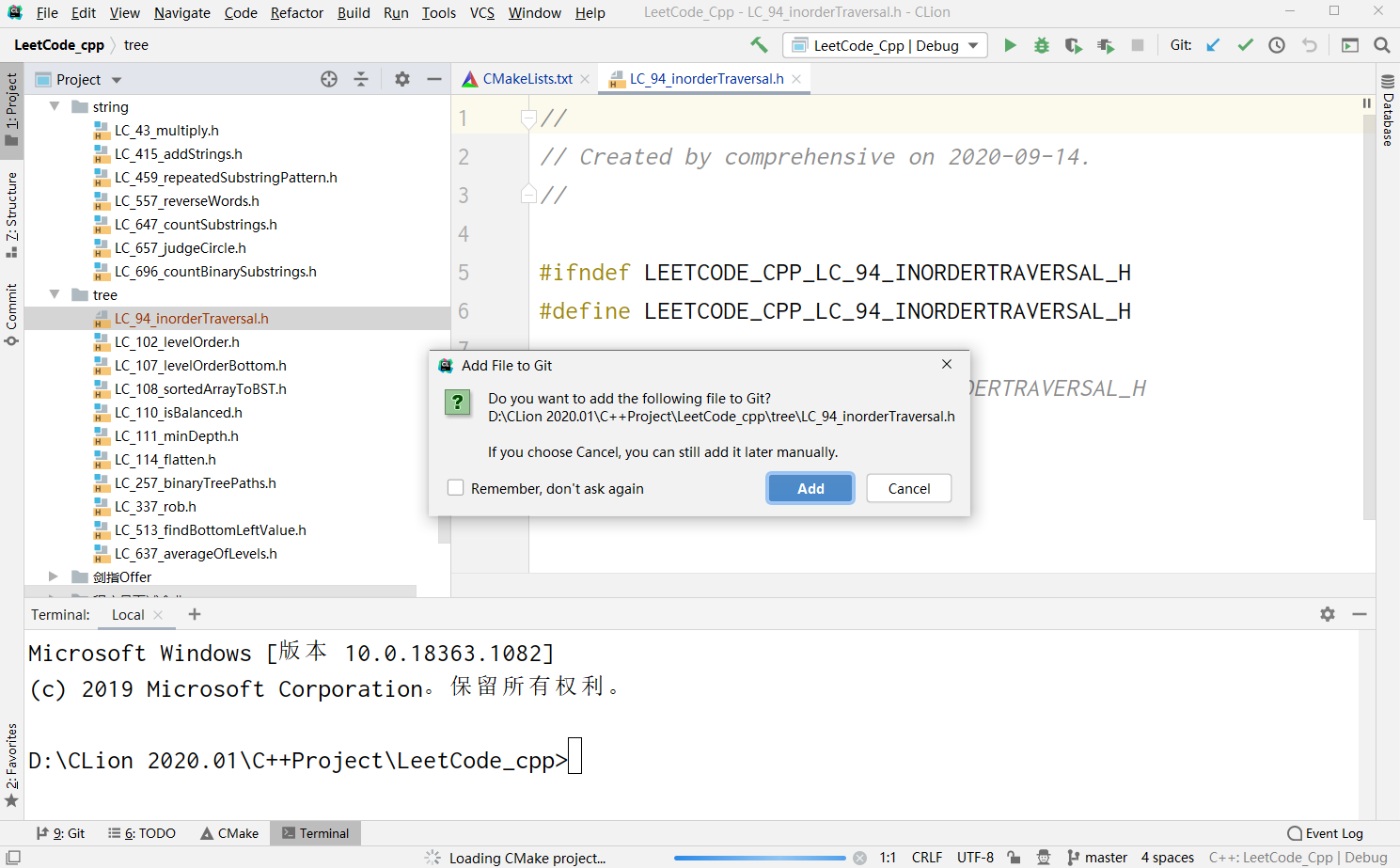
Task: Open the VCS menu
Action: (482, 12)
